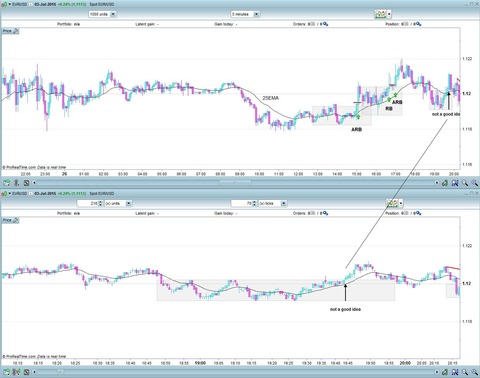Click the third bottom-toolbar icon of bottom chart

pos(26,372)
